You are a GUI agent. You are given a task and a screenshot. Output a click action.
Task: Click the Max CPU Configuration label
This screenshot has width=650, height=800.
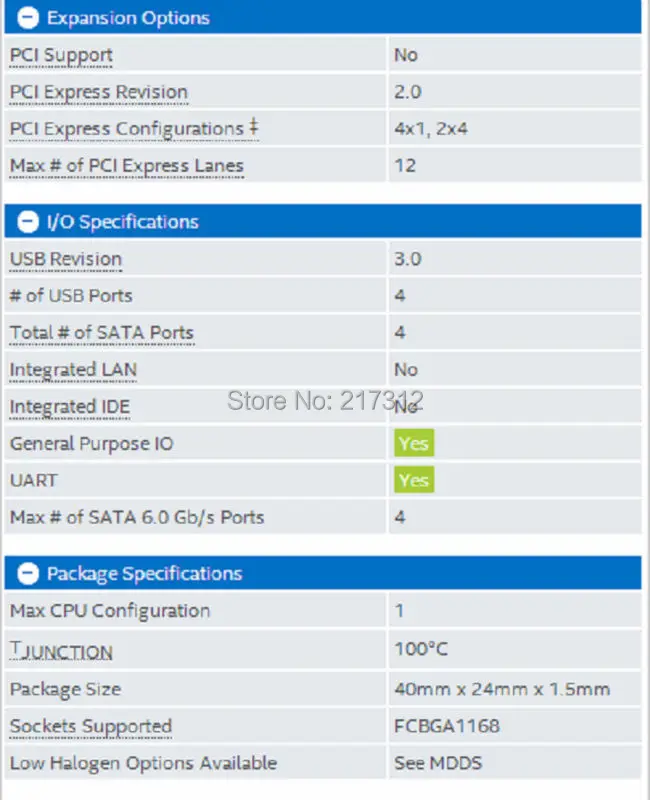tap(109, 611)
